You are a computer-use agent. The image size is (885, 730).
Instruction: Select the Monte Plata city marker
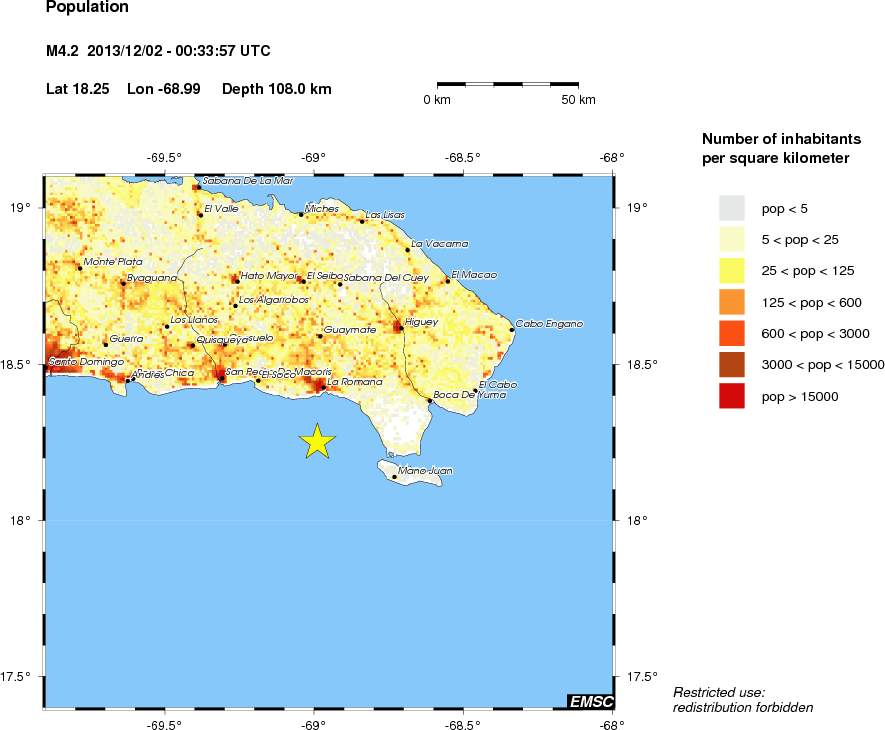80,268
